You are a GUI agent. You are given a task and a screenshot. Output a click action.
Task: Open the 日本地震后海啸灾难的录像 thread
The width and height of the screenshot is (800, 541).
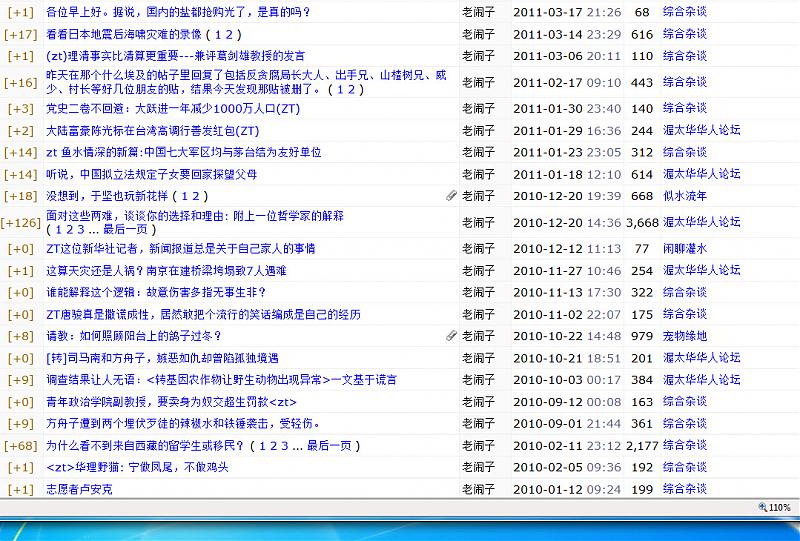point(130,34)
